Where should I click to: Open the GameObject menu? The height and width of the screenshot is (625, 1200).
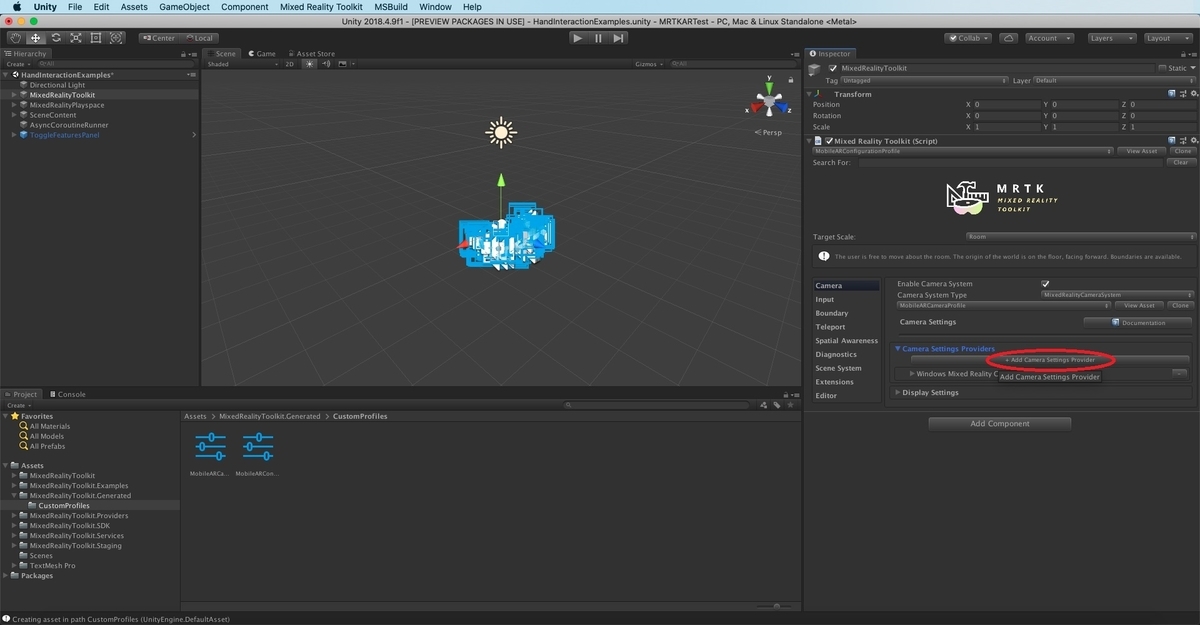point(184,7)
